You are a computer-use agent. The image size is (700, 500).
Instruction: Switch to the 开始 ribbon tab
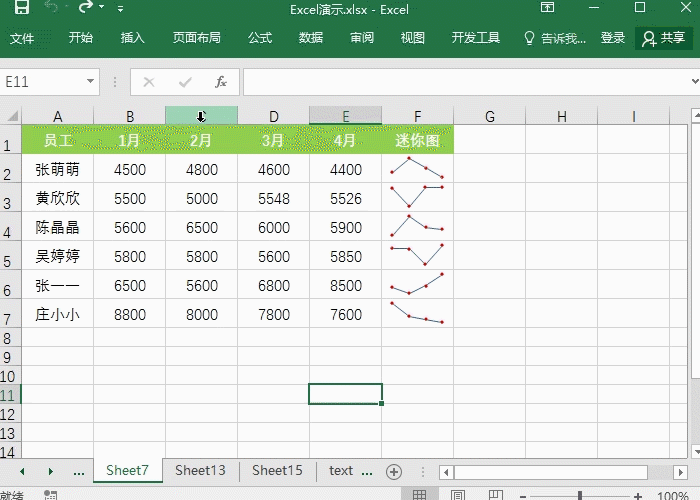tap(81, 38)
